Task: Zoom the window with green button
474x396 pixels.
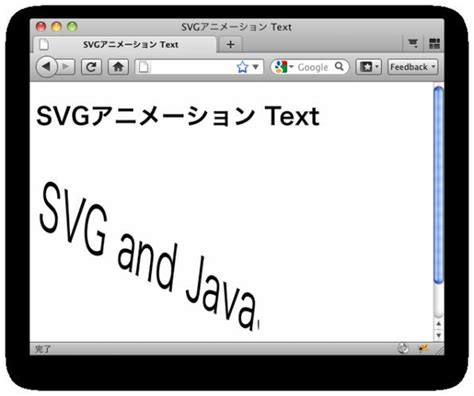Action: (x=72, y=27)
